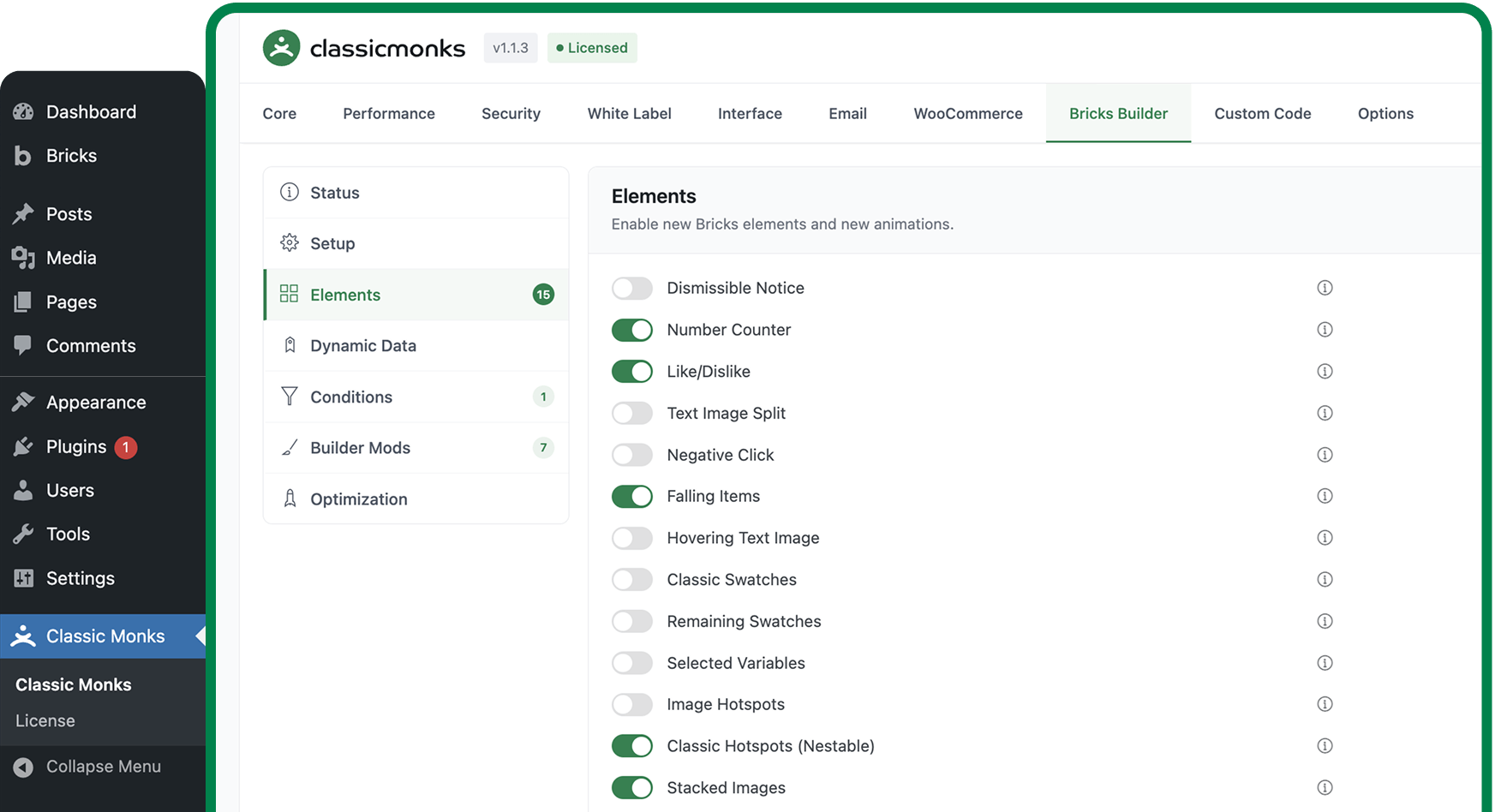Open the Appearance menu icon
This screenshot has height=812, width=1495.
click(x=21, y=402)
